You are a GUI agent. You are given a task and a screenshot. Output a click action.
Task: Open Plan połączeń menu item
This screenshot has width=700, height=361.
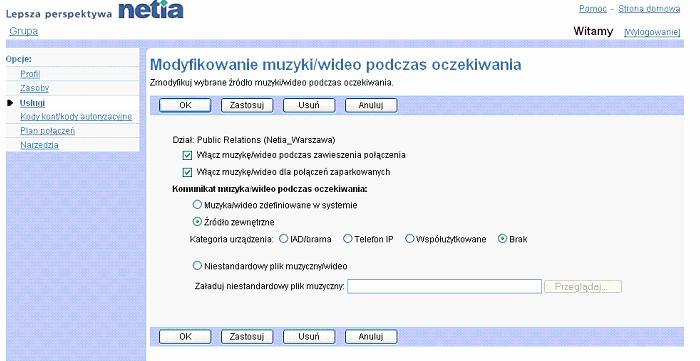point(47,131)
